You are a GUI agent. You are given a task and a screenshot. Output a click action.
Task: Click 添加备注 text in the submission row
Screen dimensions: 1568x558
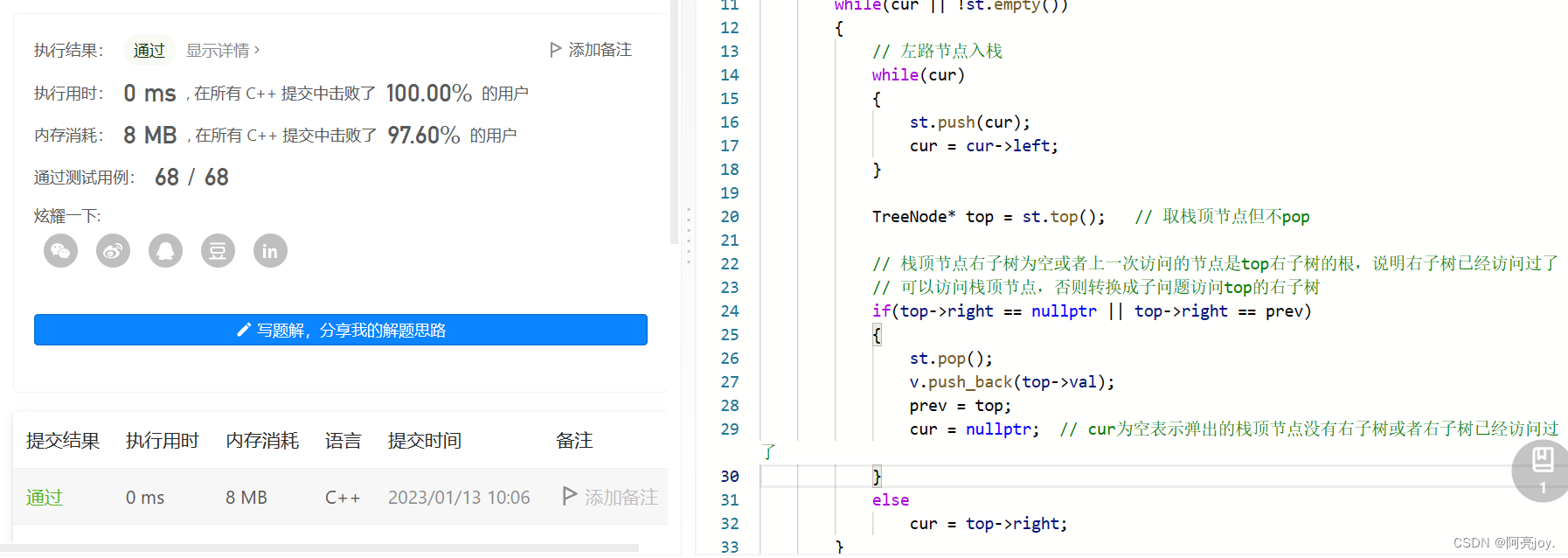[621, 497]
